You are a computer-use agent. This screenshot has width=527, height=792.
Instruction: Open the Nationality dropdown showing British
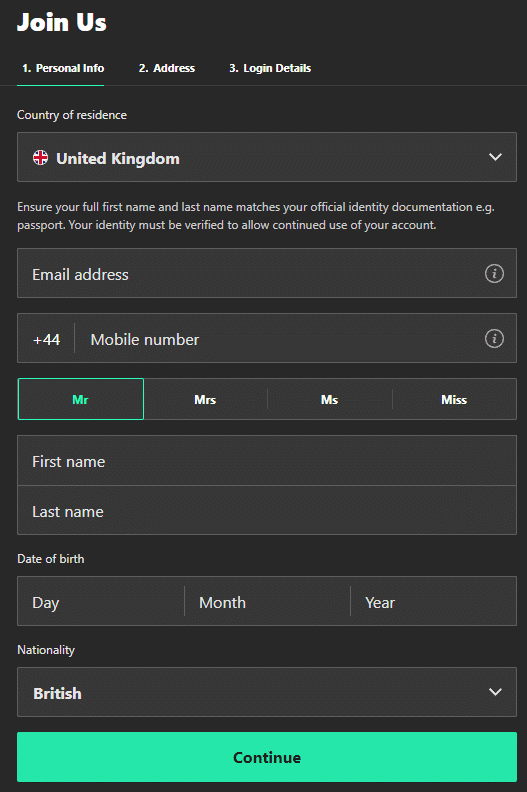coord(267,692)
